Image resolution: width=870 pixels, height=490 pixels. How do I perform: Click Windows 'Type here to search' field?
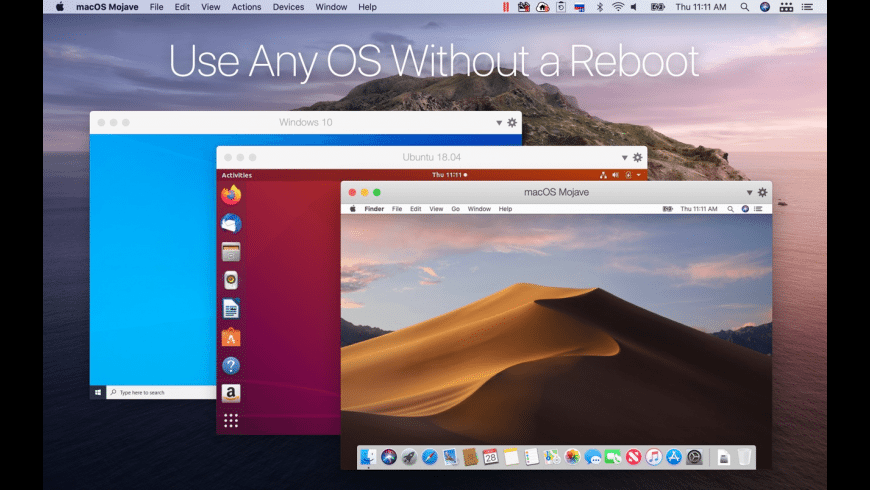click(x=161, y=392)
